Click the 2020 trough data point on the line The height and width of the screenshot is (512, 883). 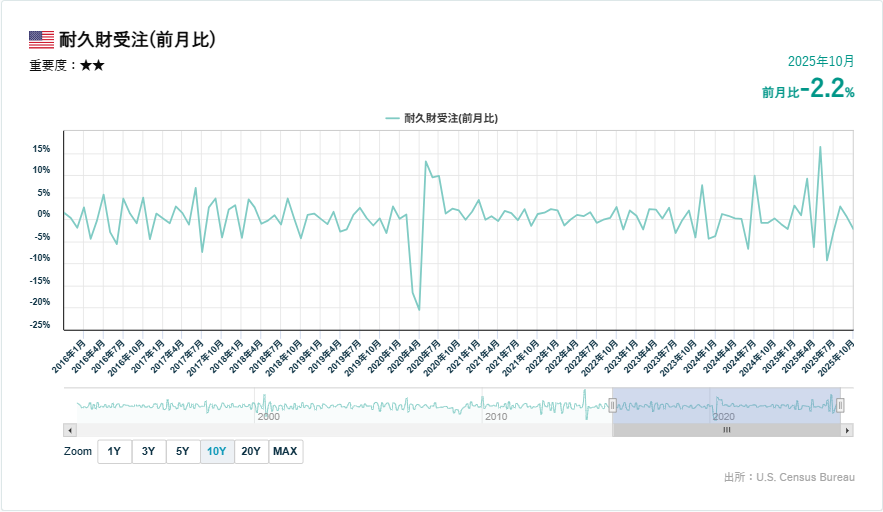pyautogui.click(x=419, y=310)
